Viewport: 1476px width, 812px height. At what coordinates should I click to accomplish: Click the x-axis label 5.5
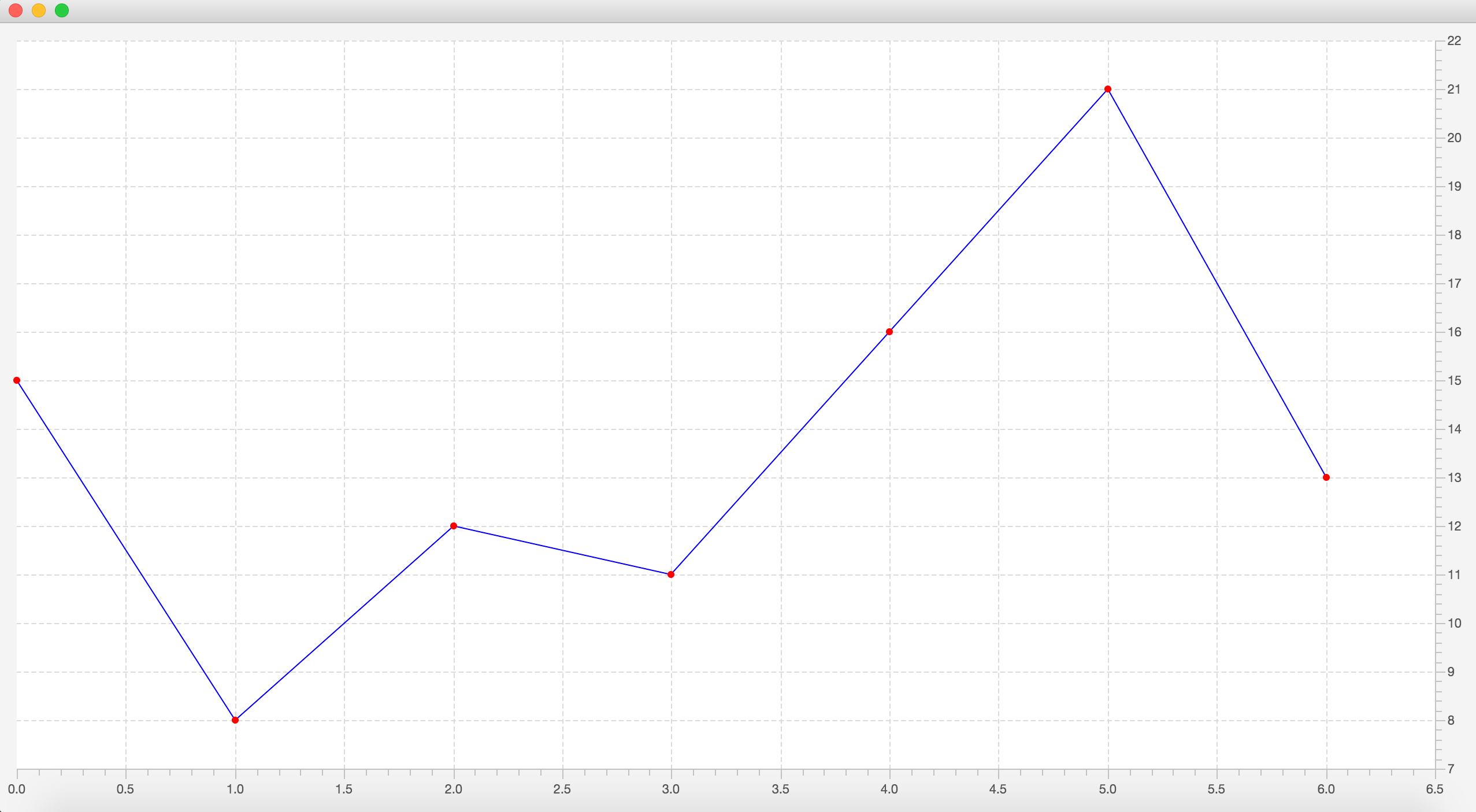tap(1216, 789)
